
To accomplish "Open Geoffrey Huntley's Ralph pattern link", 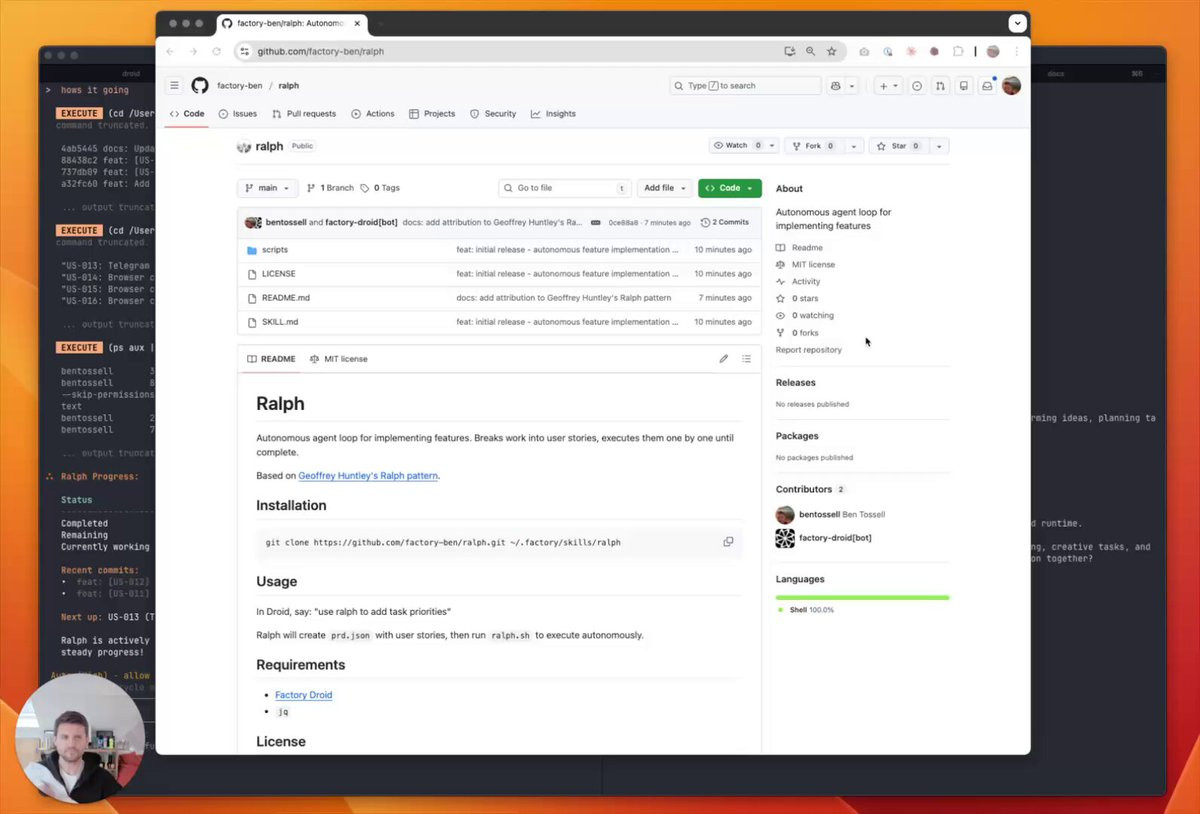I will coord(368,476).
